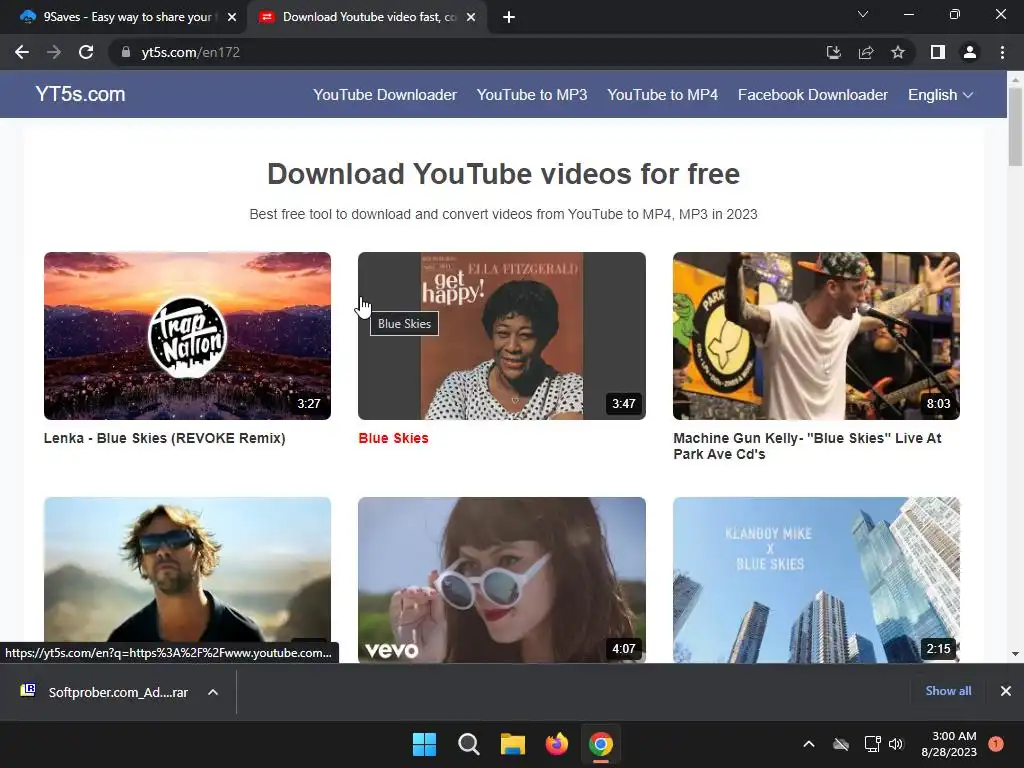Click the page vertical scrollbar thumb

coord(1015,127)
